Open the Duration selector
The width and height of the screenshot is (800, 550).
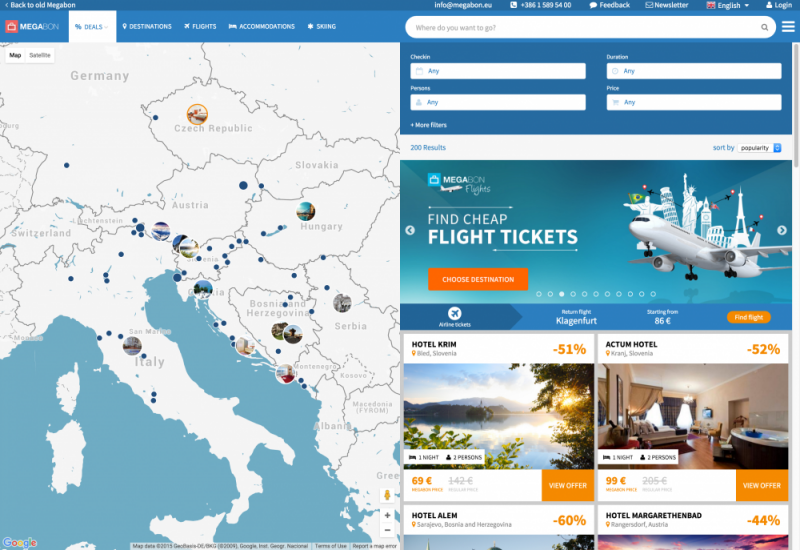click(x=694, y=71)
